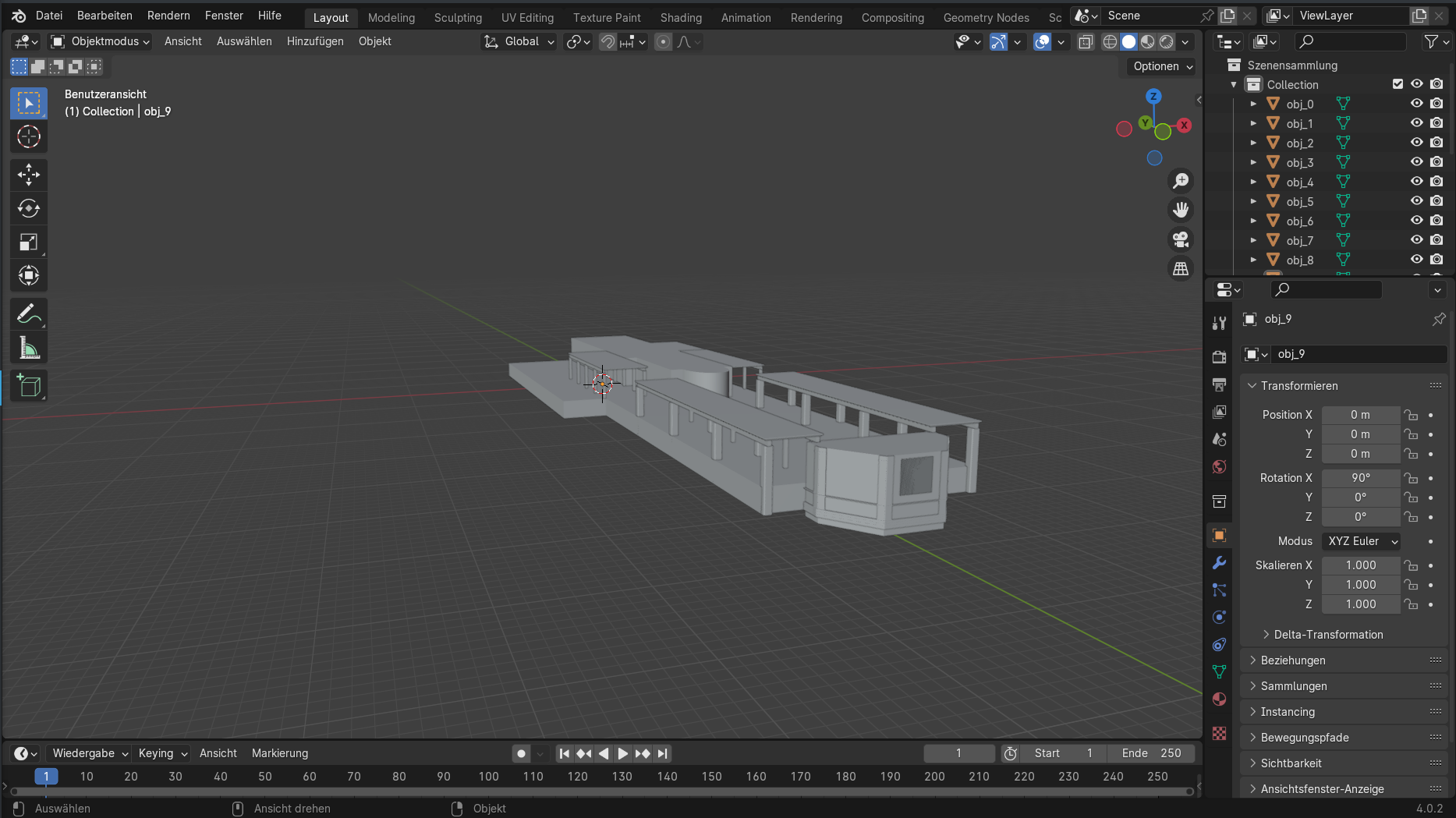Open the Objektmodus mode dropdown
This screenshot has width=1456, height=818.
pyautogui.click(x=100, y=41)
